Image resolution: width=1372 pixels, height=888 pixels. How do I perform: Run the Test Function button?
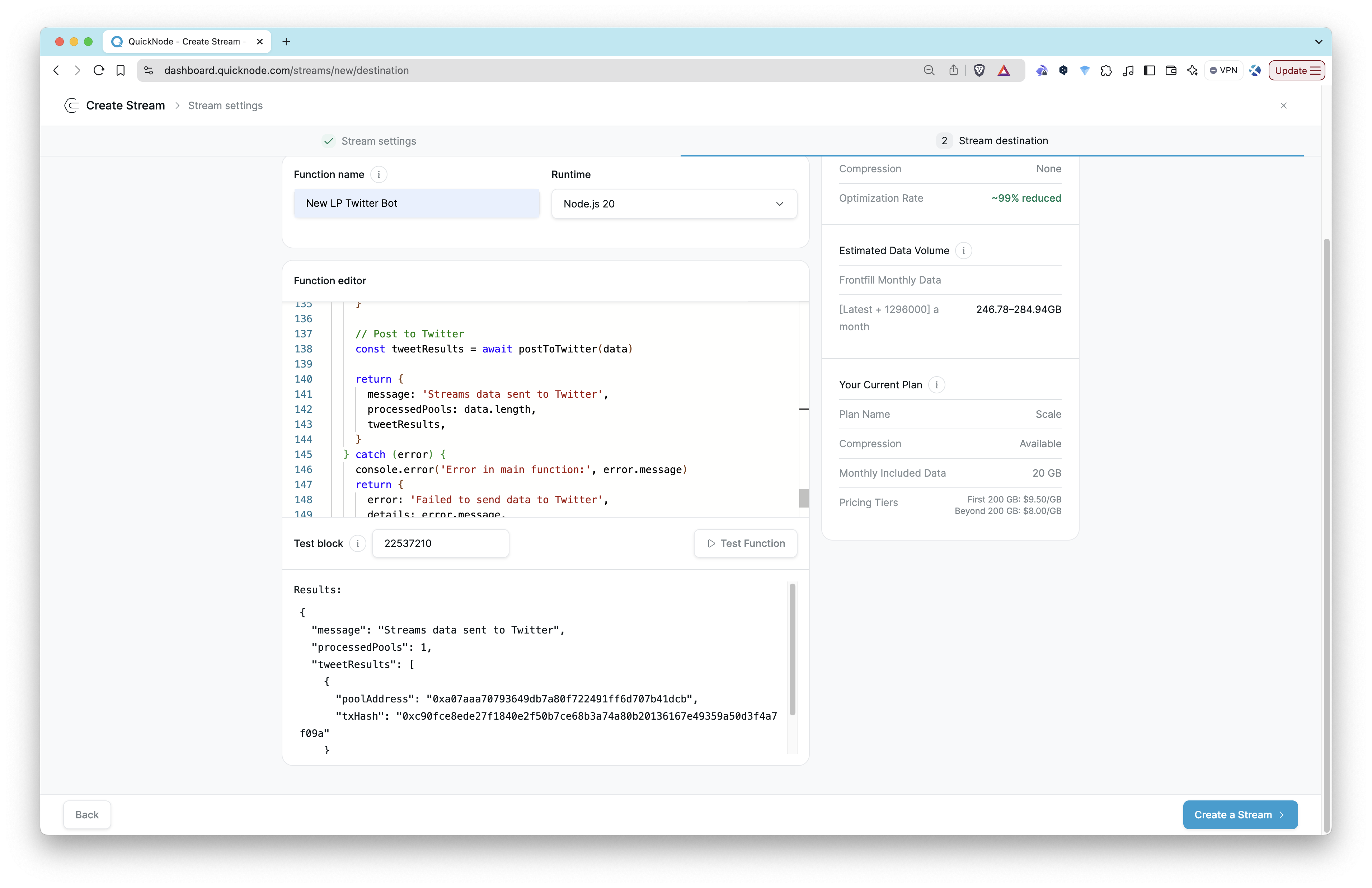coord(745,543)
